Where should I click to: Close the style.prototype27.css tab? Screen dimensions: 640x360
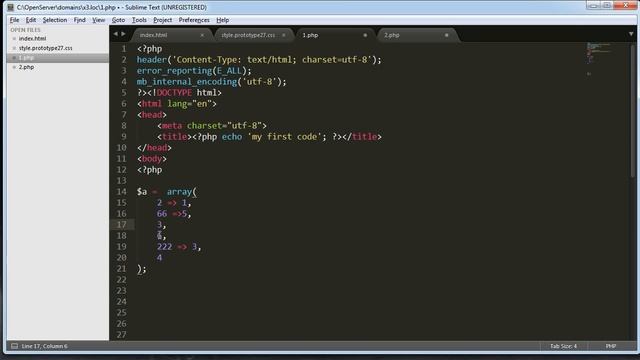[284, 36]
